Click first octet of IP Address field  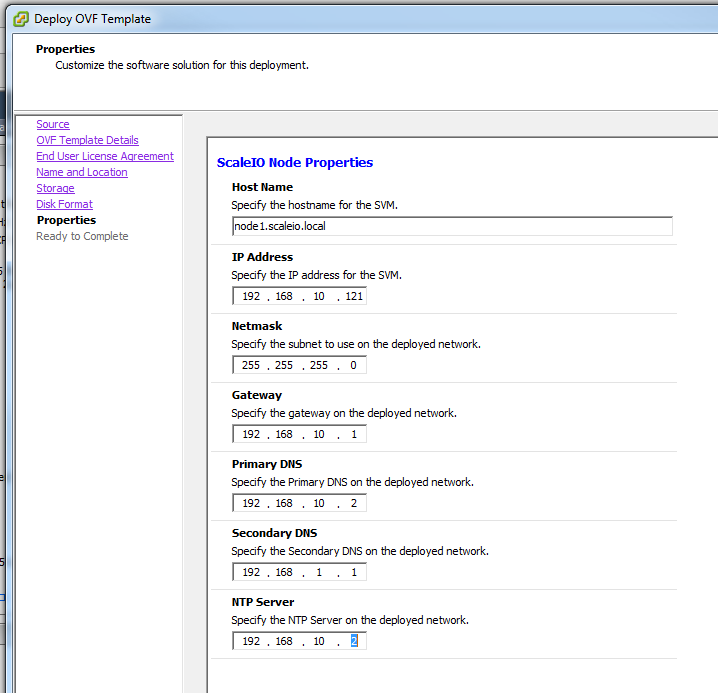pyautogui.click(x=251, y=296)
